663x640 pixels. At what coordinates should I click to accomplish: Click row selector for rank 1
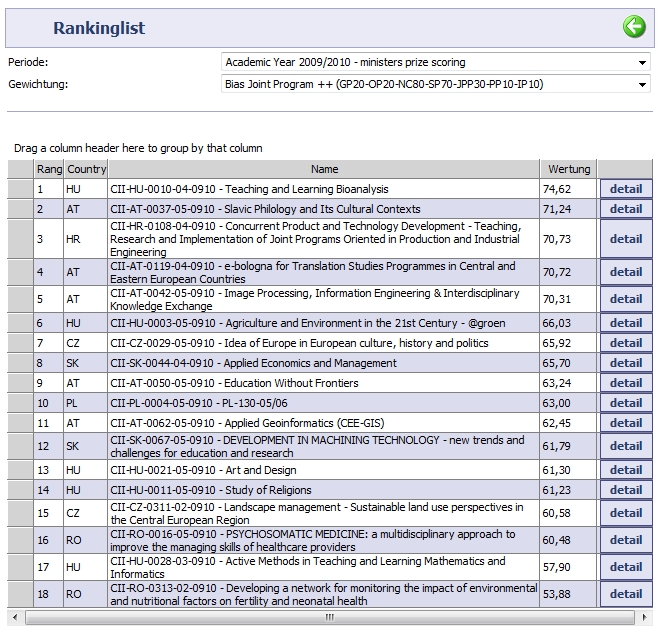(20, 189)
